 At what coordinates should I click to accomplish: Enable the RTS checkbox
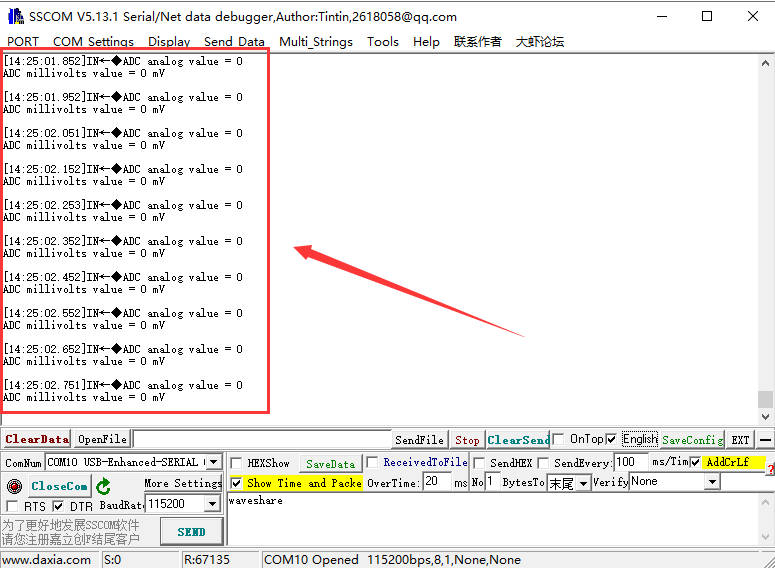coord(12,506)
